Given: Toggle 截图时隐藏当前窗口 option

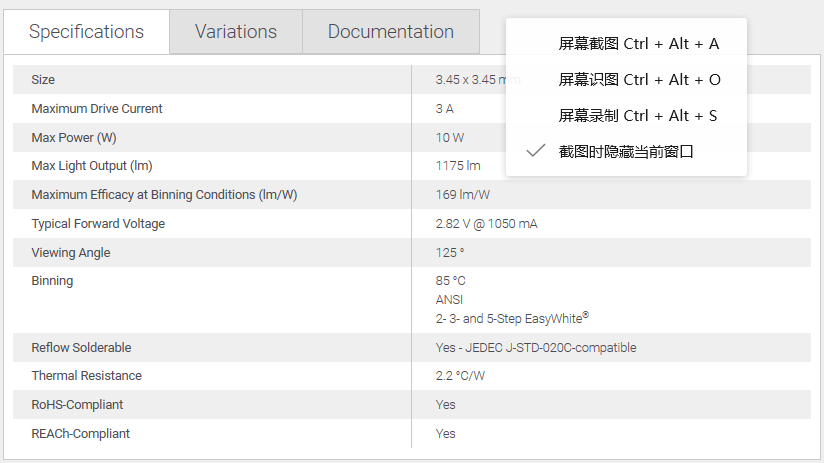Looking at the screenshot, I should [x=626, y=152].
